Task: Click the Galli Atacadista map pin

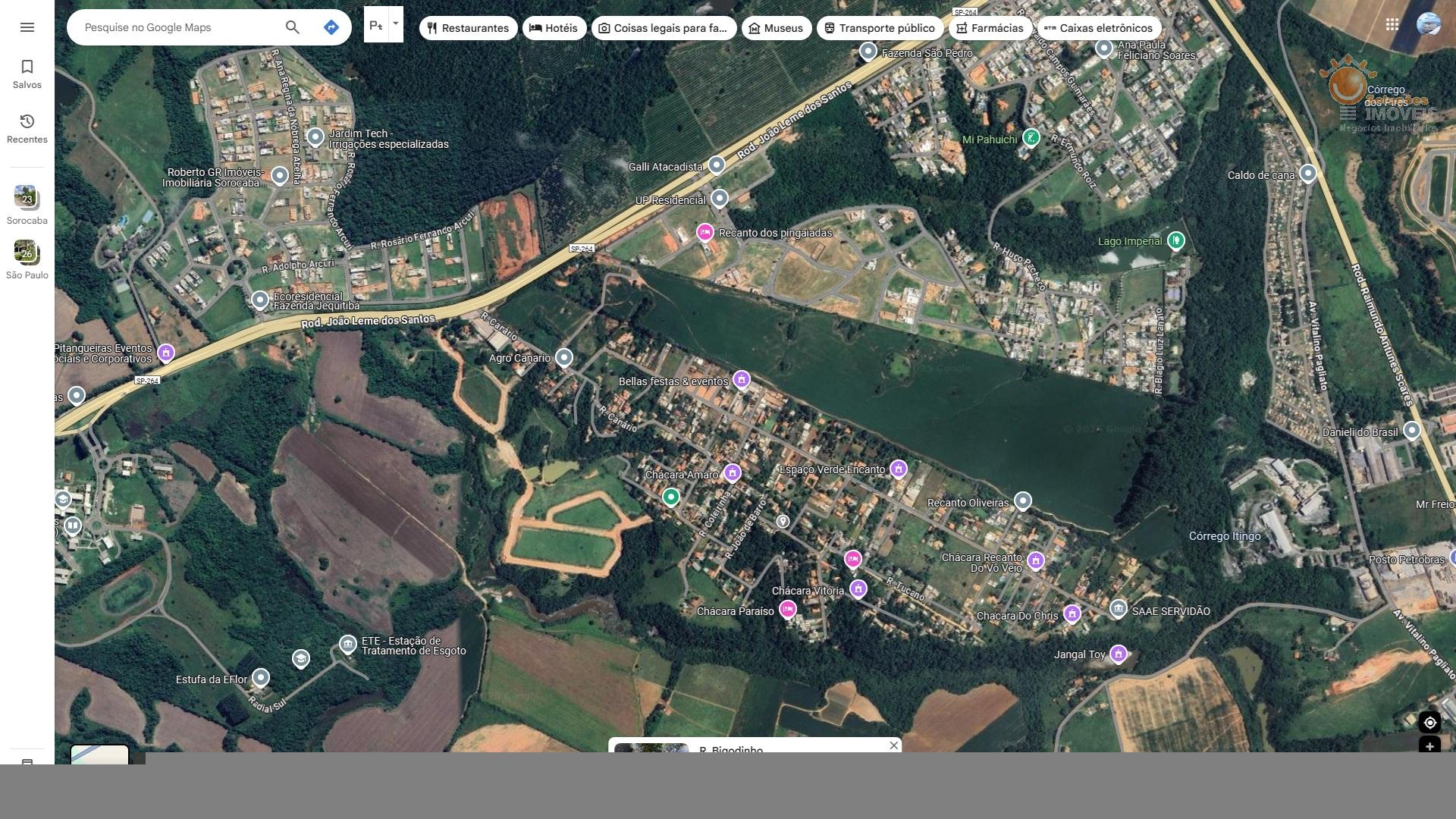Action: tap(717, 165)
